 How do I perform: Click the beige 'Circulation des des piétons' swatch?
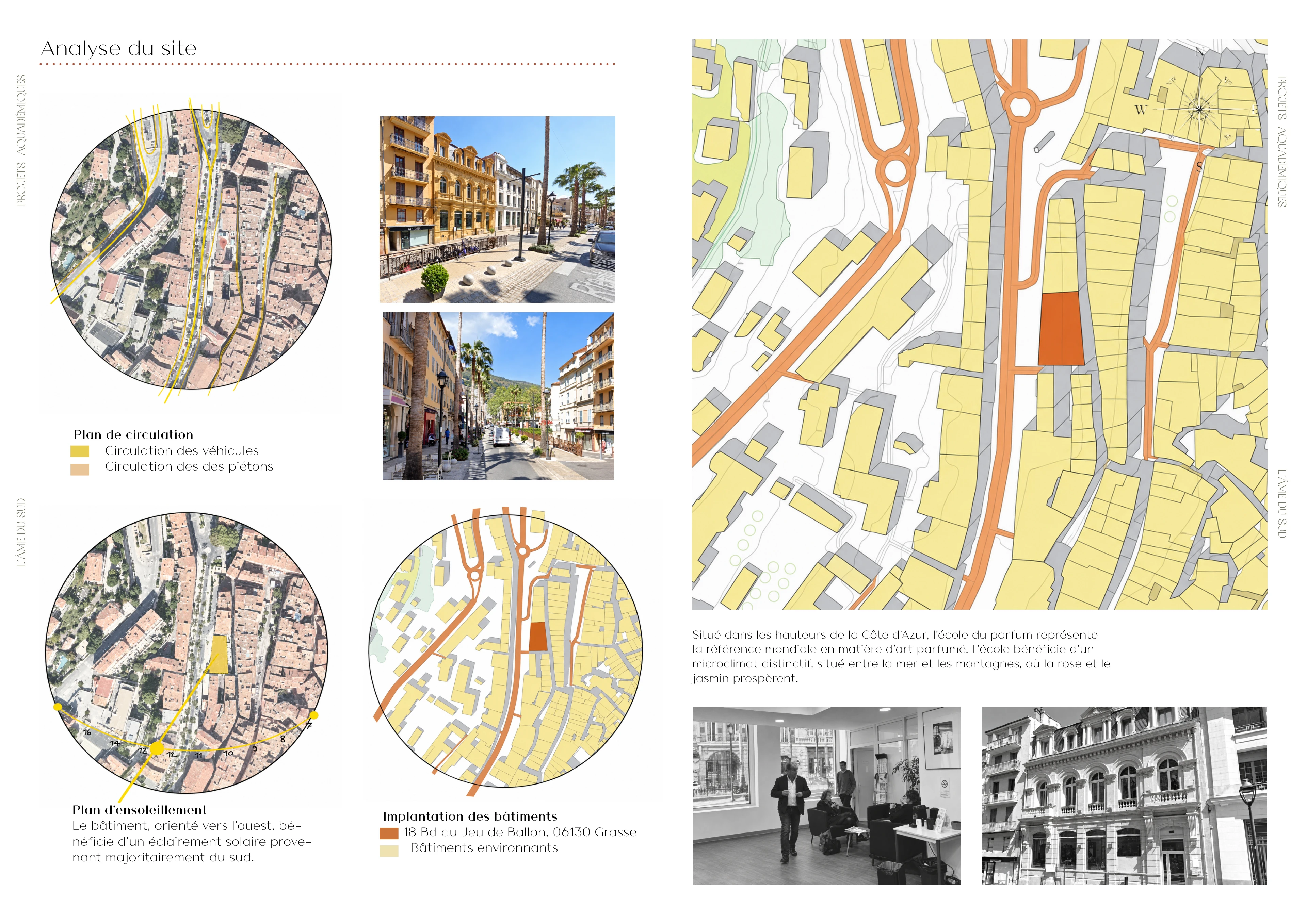click(x=80, y=469)
